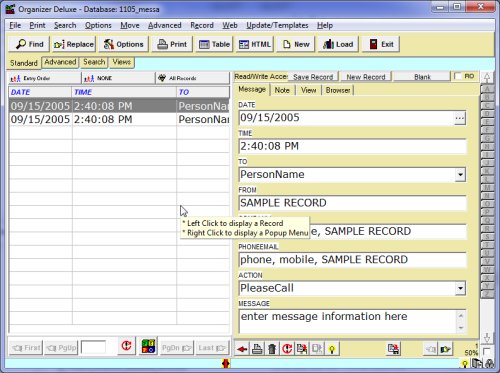
Task: Toggle the checkbox below the 50% indicator
Action: [486, 351]
